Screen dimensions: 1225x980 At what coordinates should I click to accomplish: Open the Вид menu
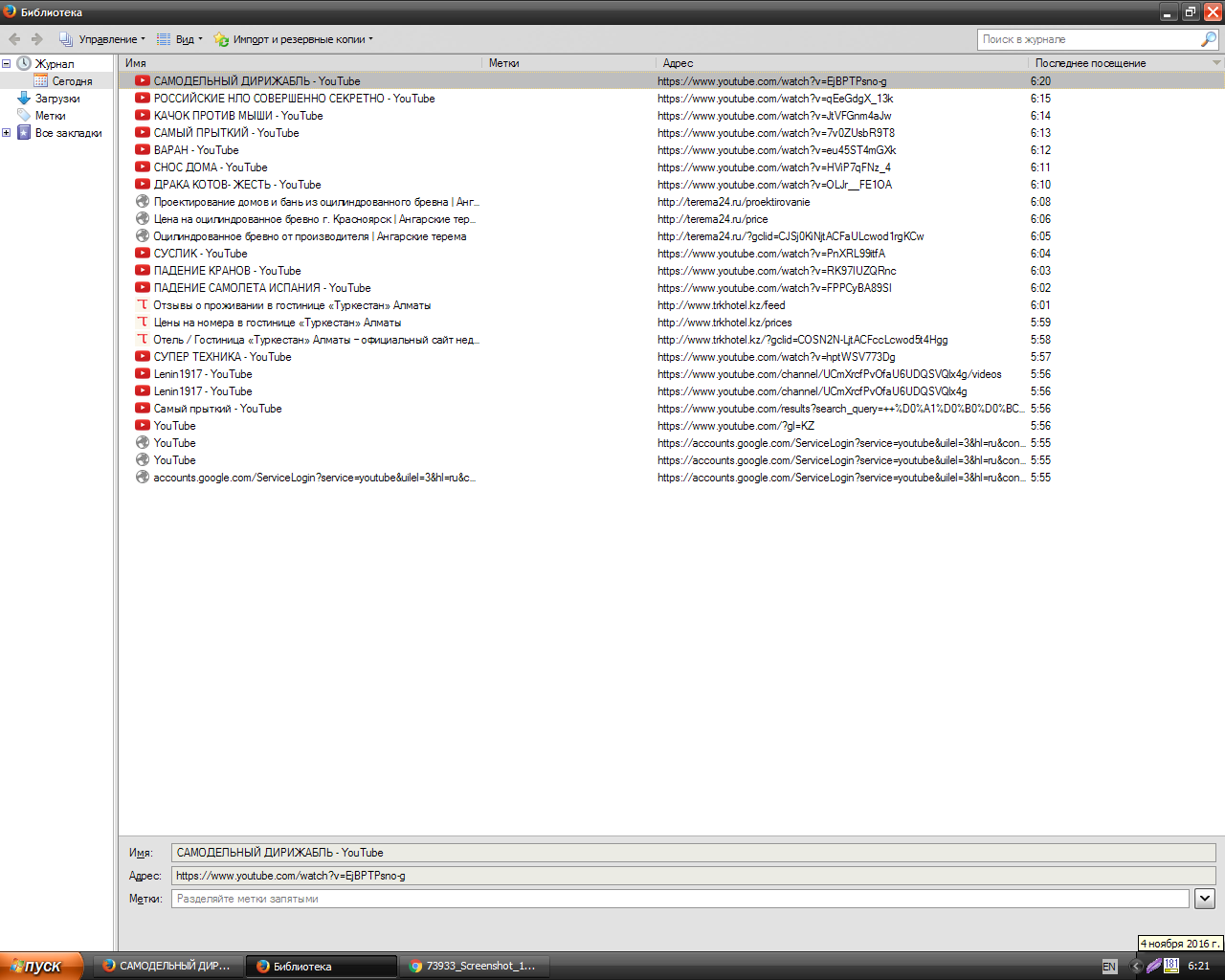click(179, 39)
